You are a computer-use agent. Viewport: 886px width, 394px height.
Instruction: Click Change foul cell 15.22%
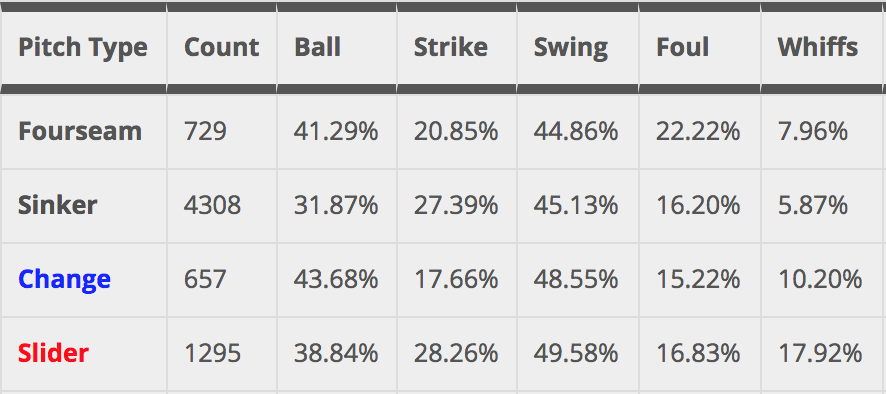[x=698, y=279]
